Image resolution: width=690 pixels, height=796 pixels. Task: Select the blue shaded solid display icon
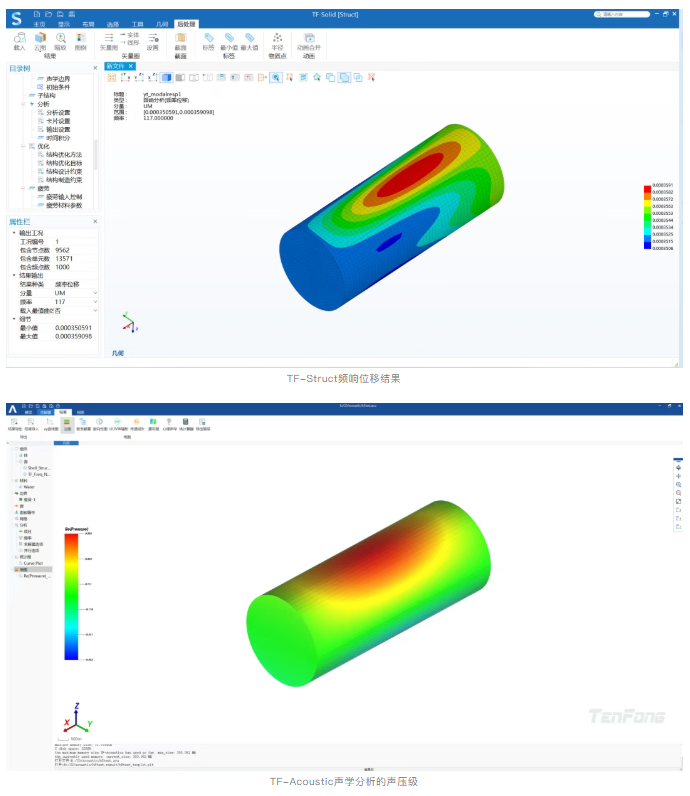[167, 77]
